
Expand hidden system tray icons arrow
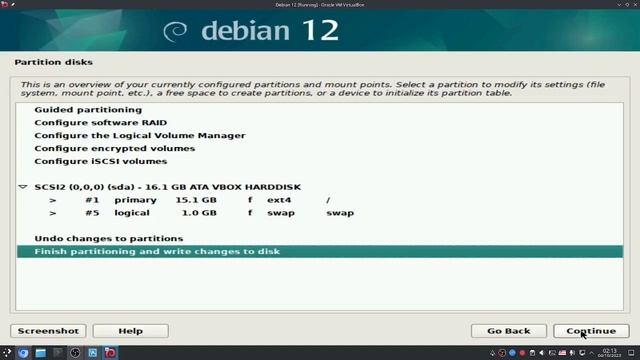pos(592,353)
